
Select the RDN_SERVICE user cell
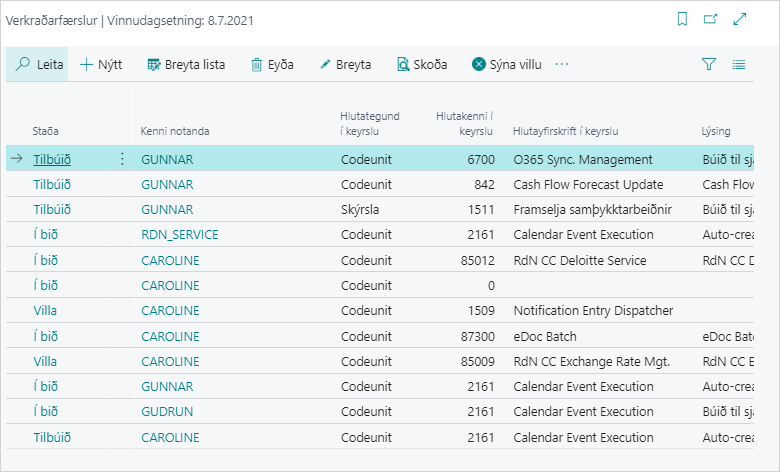tap(180, 235)
